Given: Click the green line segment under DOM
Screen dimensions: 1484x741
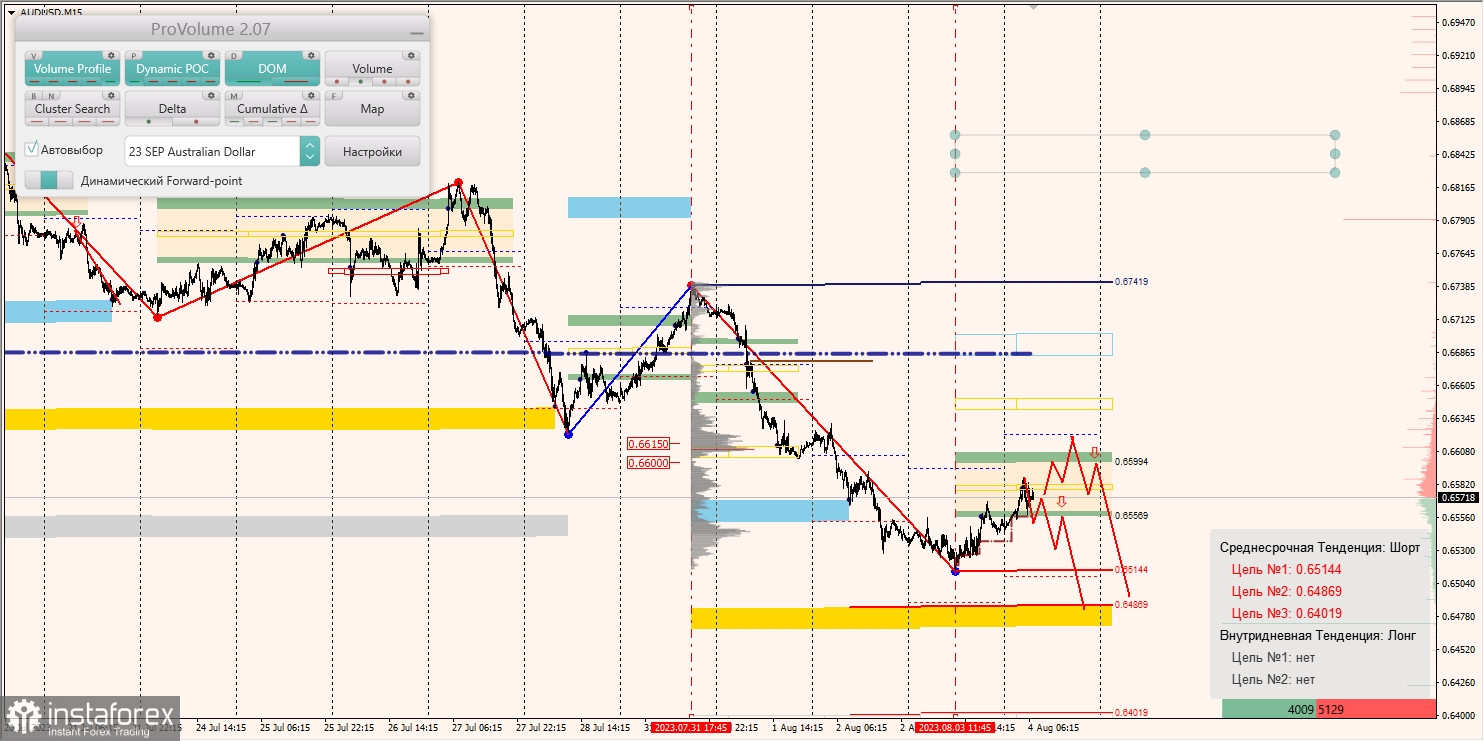Looking at the screenshot, I should (x=249, y=82).
